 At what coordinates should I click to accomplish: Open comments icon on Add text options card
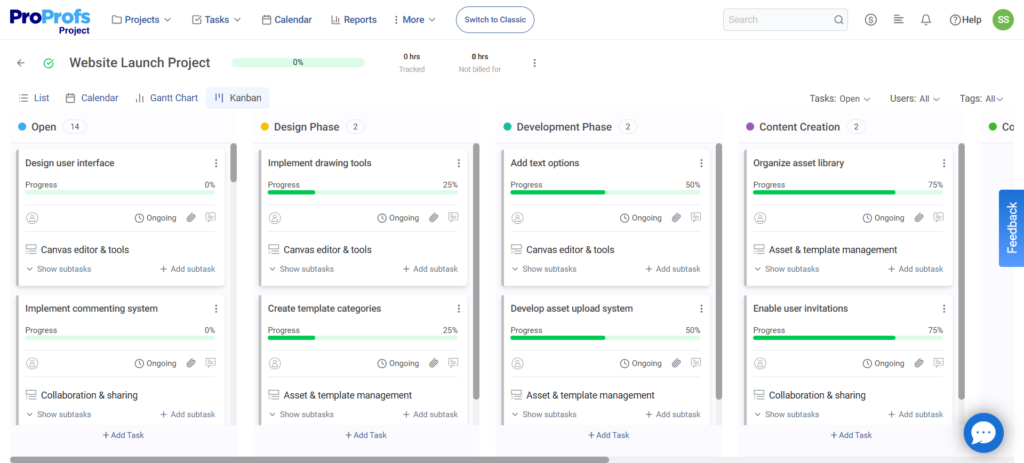pyautogui.click(x=696, y=217)
